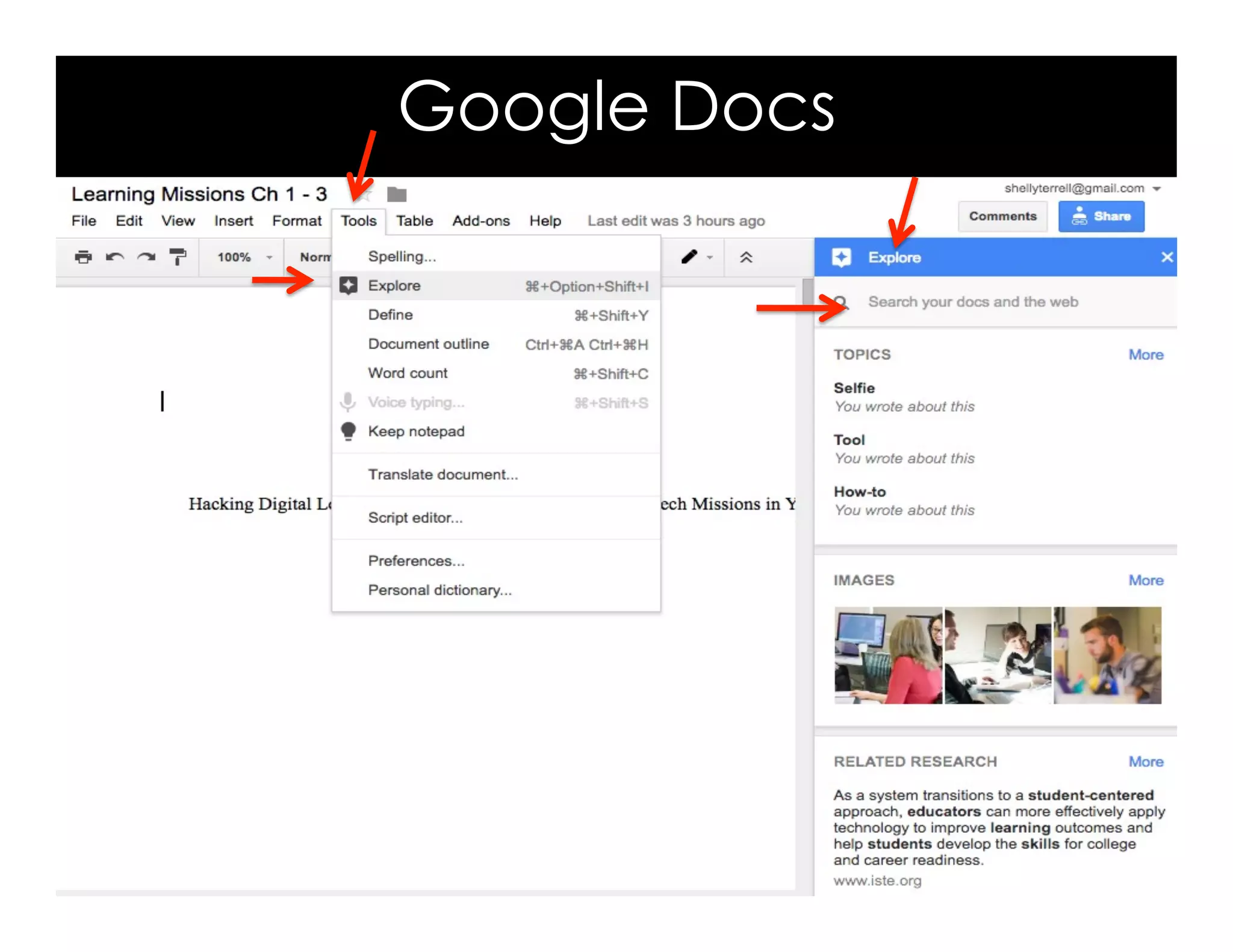The image size is (1233, 952).
Task: Choose Document outline menu entry
Action: 496,344
